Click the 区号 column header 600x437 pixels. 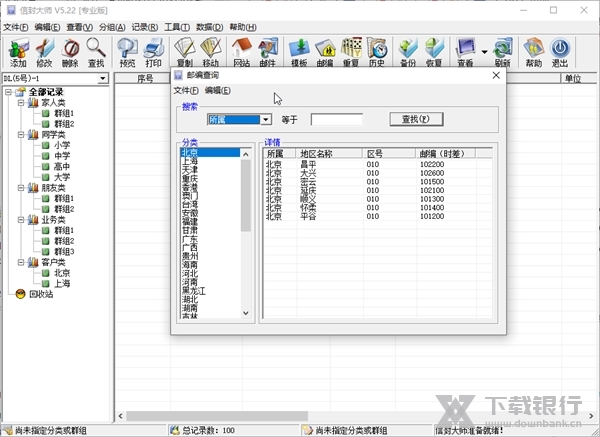pos(389,154)
